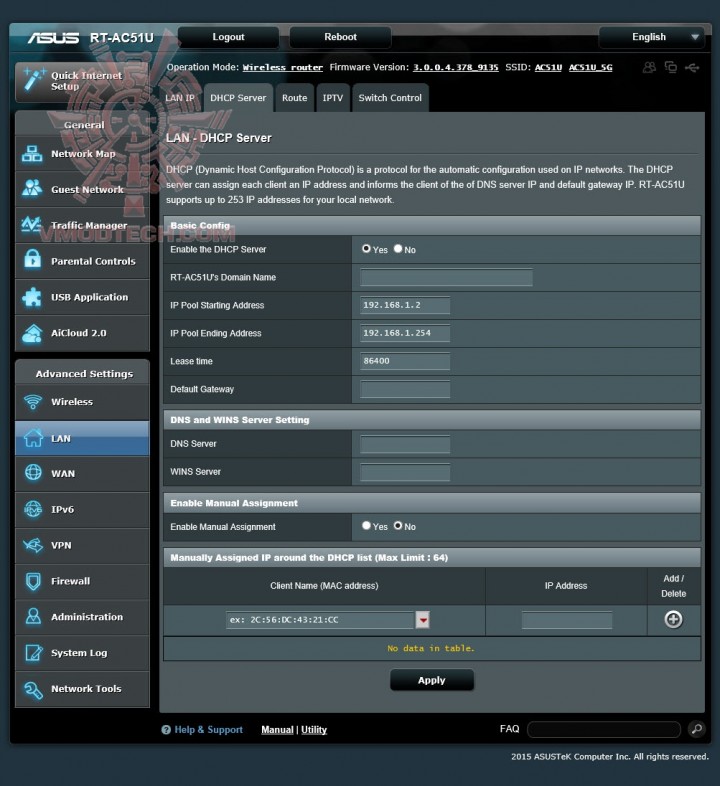Click the Network Map icon
The image size is (720, 786).
[x=32, y=154]
